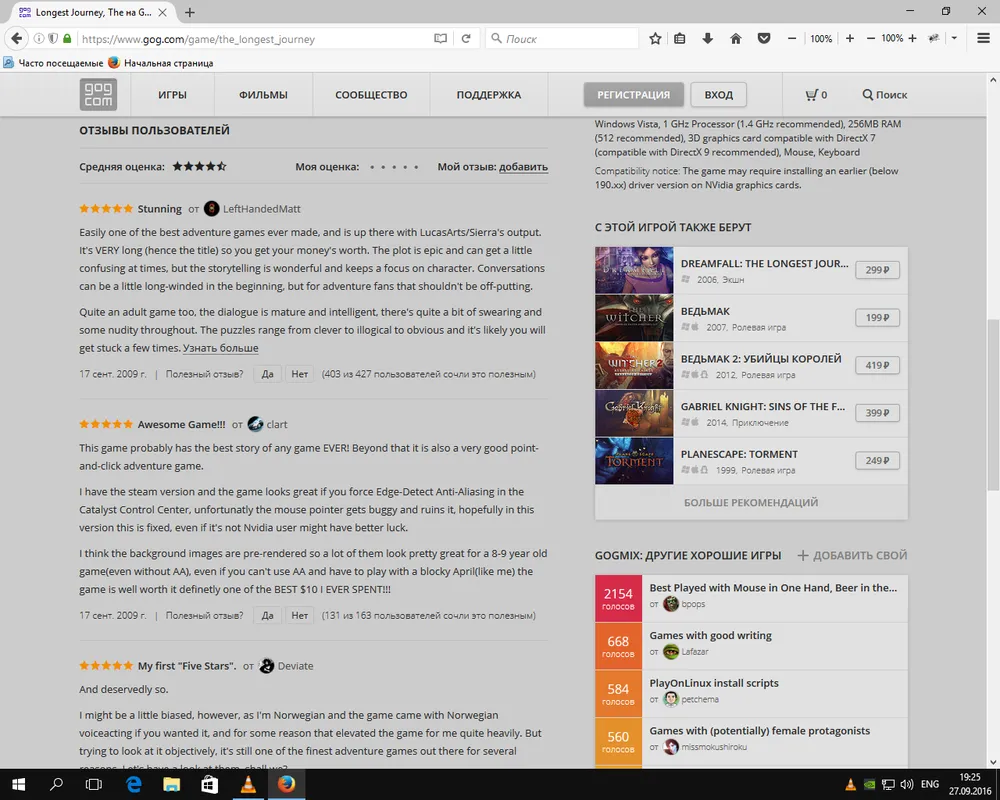The width and height of the screenshot is (1000, 800).
Task: Open Windows taskbar search
Action: tap(56, 784)
